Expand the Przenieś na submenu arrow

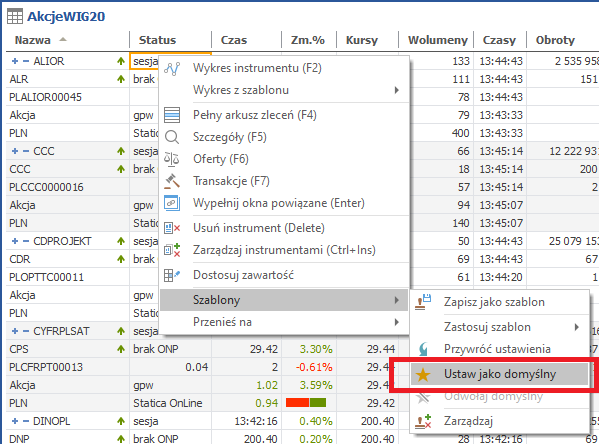[397, 322]
